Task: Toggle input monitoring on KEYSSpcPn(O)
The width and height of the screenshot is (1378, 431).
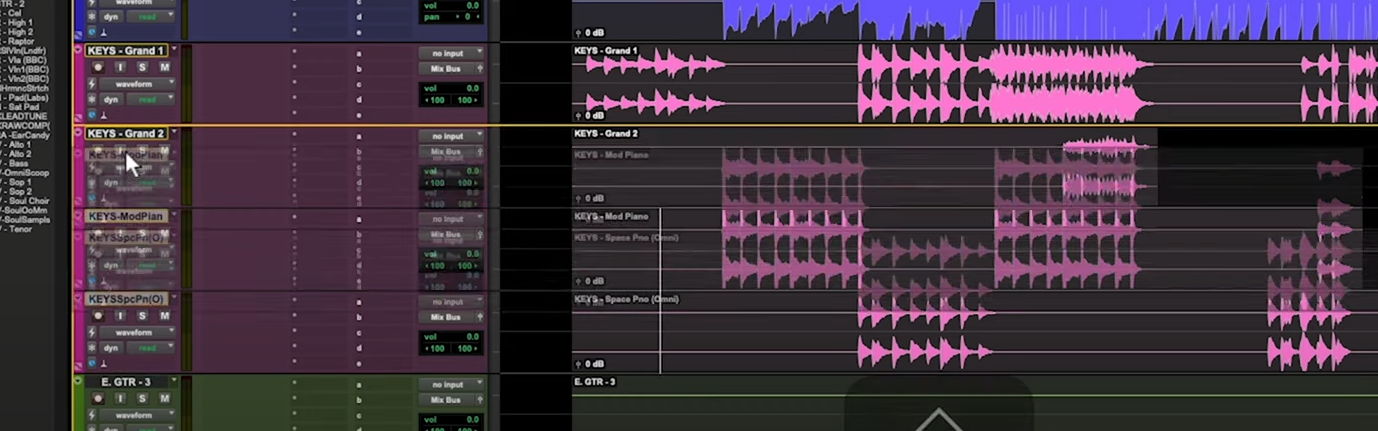Action: tap(120, 316)
